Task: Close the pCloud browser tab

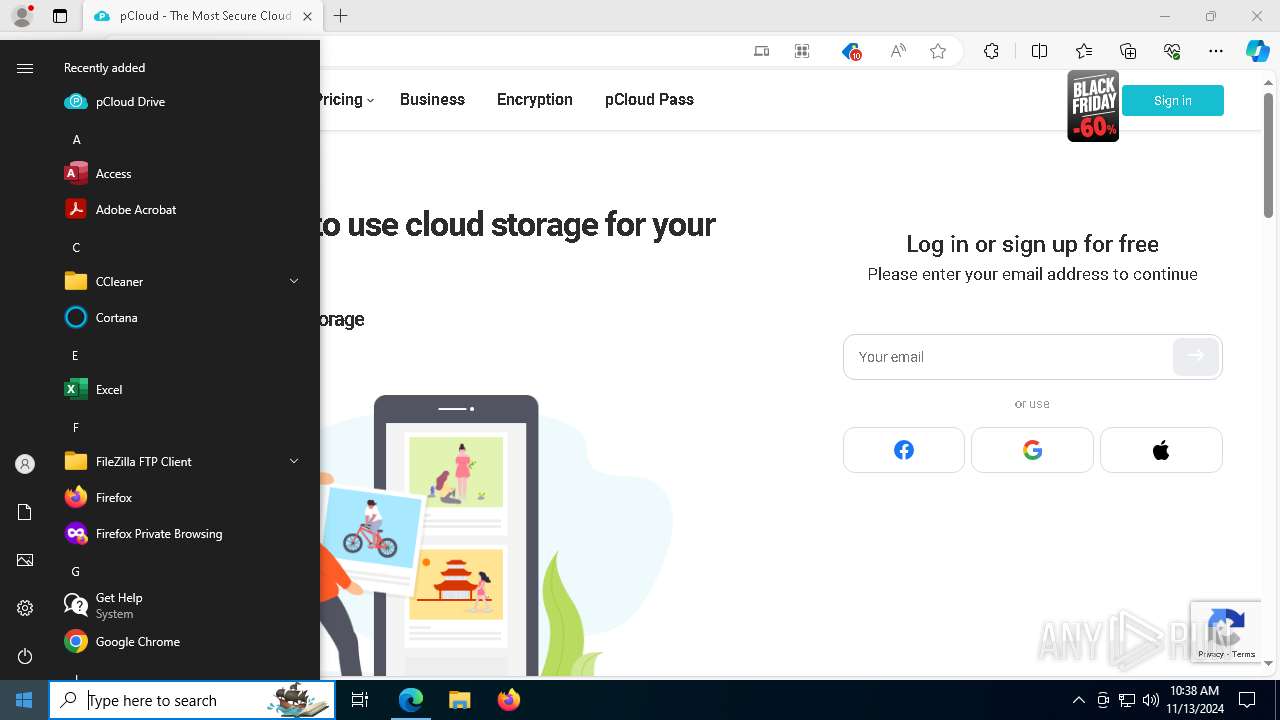Action: click(307, 16)
